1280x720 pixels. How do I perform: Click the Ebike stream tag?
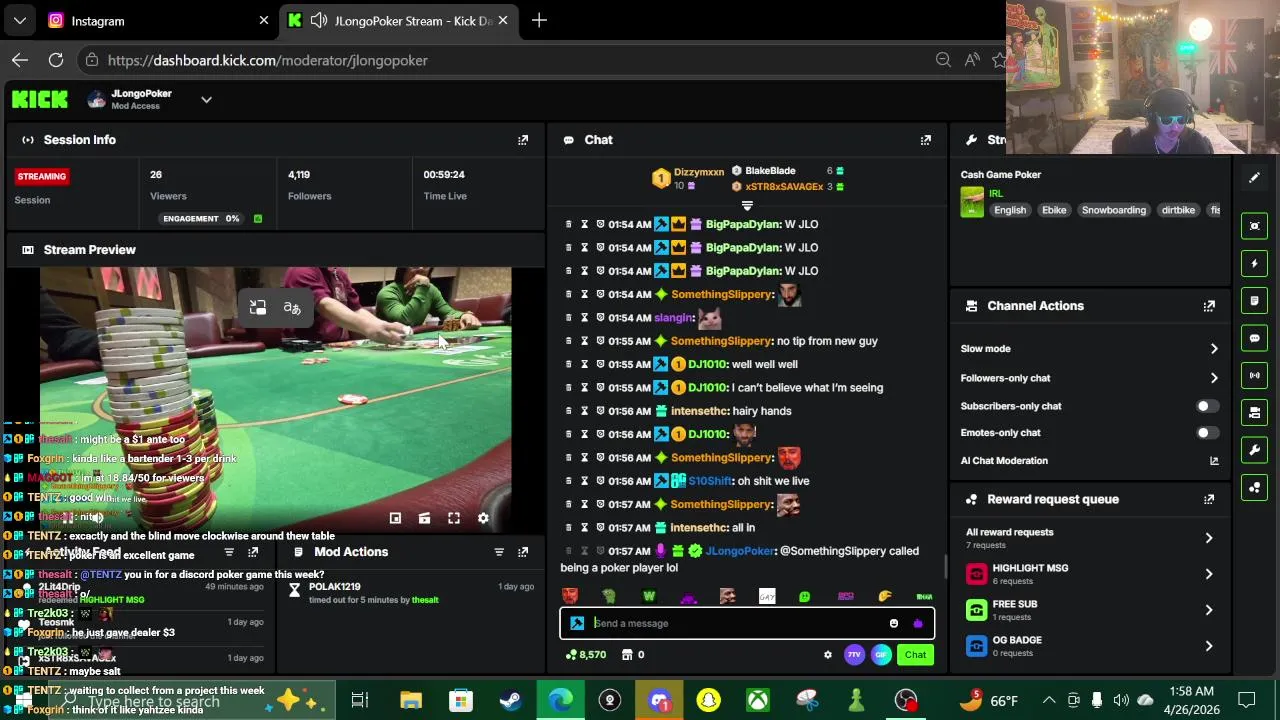[x=1054, y=210]
